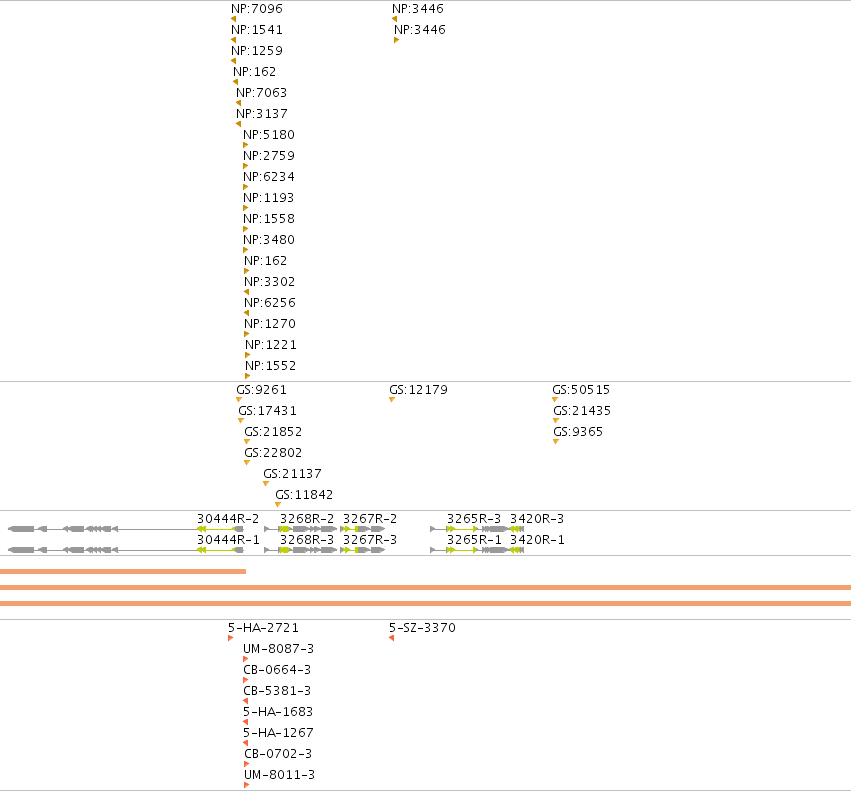This screenshot has width=851, height=791.
Task: Click the 5-SZ-3370 insertion label
Action: click(x=422, y=628)
